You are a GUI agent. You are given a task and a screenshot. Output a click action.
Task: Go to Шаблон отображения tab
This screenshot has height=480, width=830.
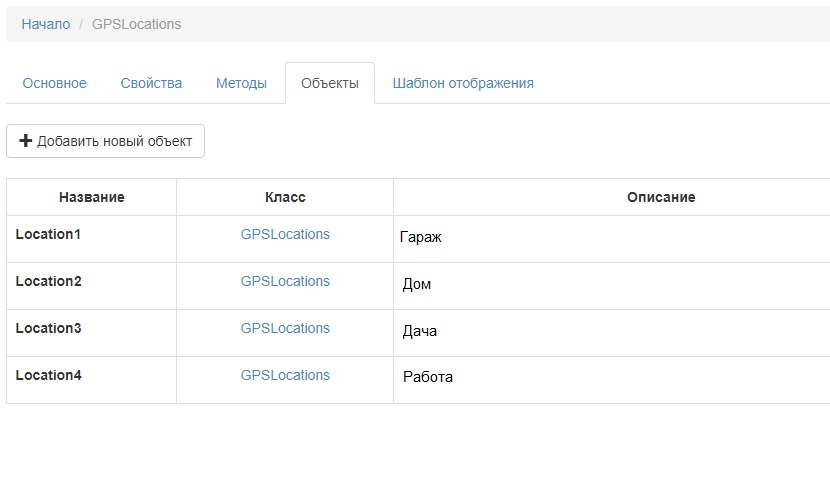[x=463, y=83]
